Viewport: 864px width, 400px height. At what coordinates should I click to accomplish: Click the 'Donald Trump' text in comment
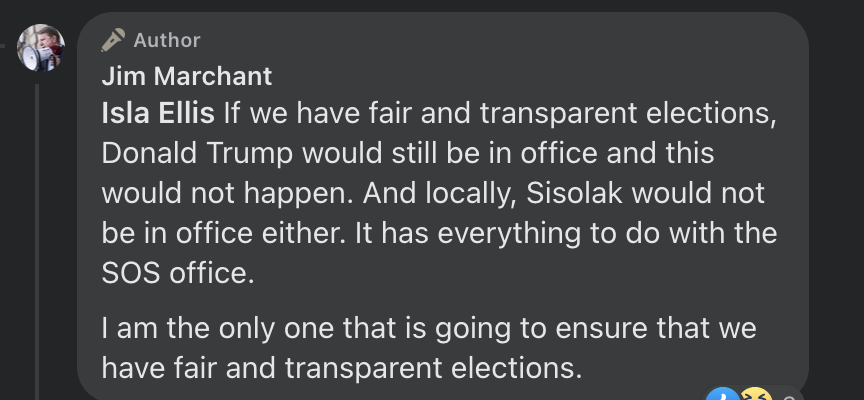tap(197, 153)
